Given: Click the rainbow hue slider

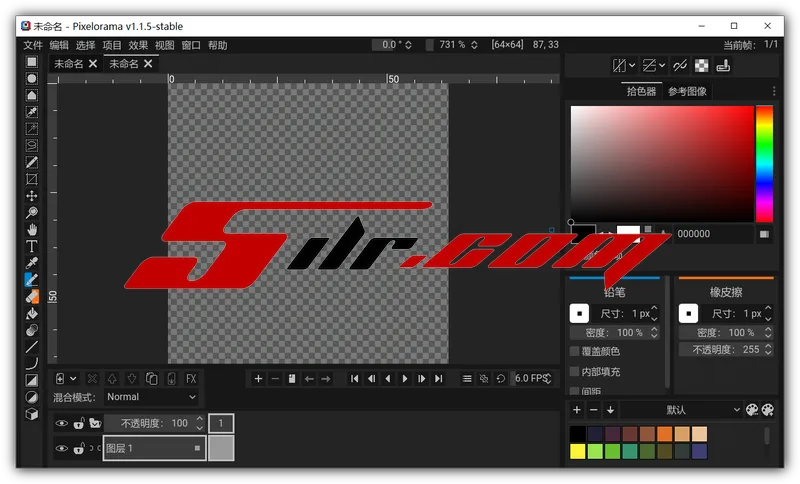Looking at the screenshot, I should (764, 164).
